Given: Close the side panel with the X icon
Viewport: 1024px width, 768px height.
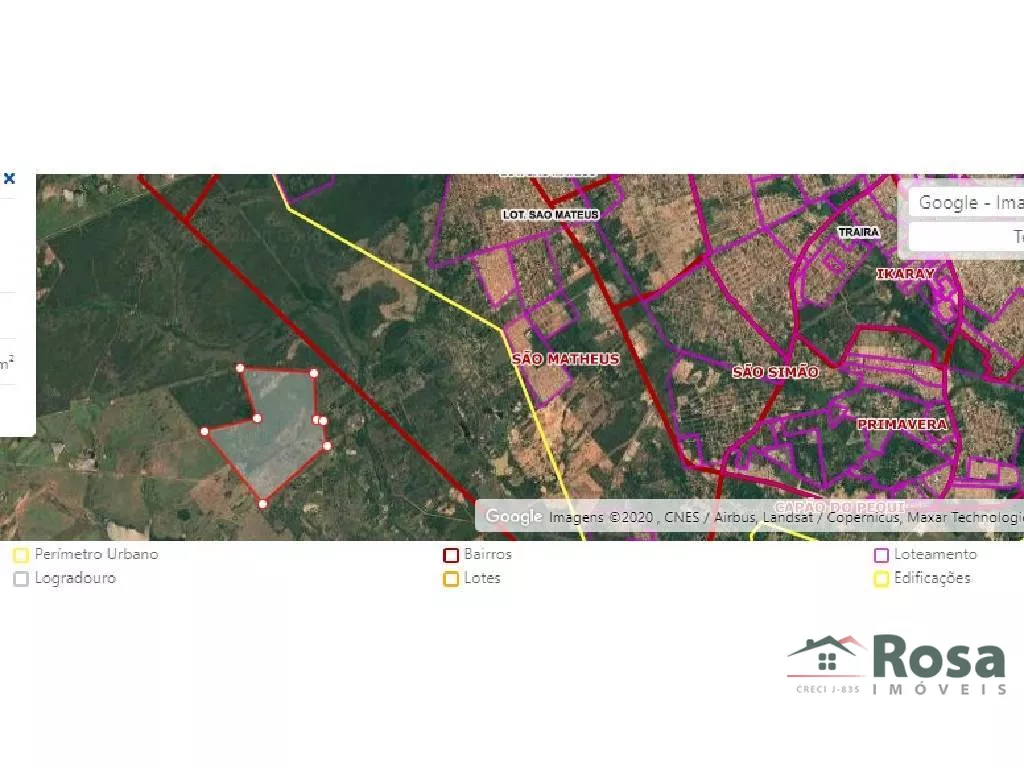Looking at the screenshot, I should click(9, 178).
